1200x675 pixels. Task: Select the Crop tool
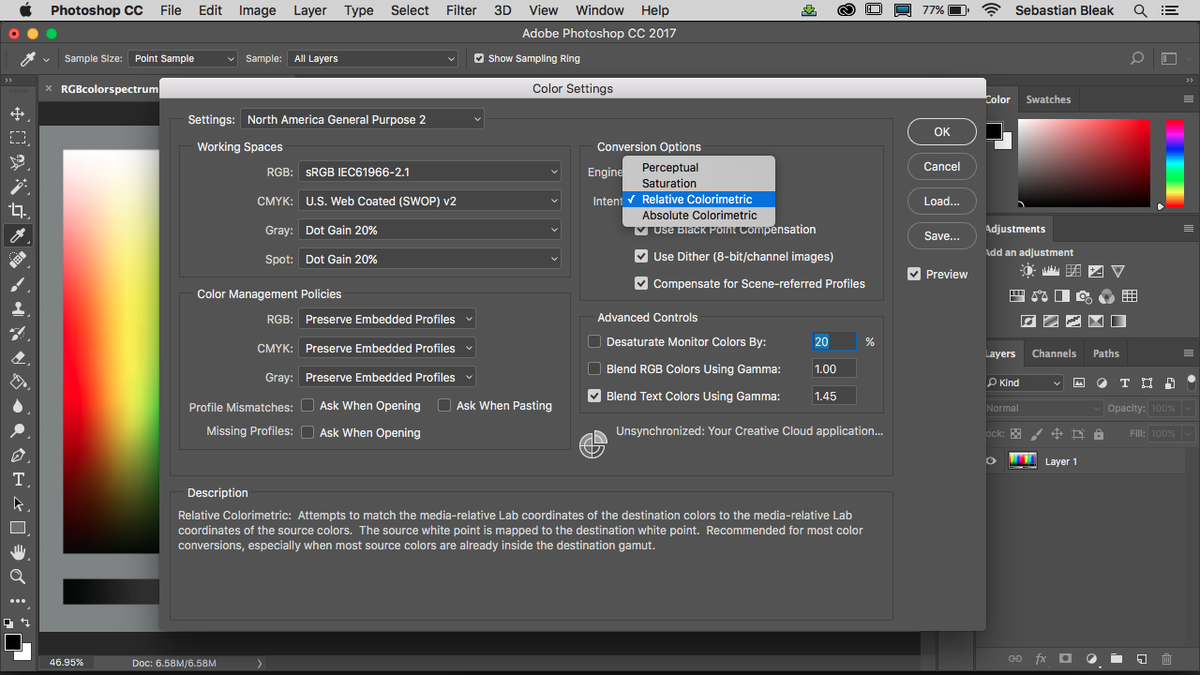pyautogui.click(x=19, y=210)
